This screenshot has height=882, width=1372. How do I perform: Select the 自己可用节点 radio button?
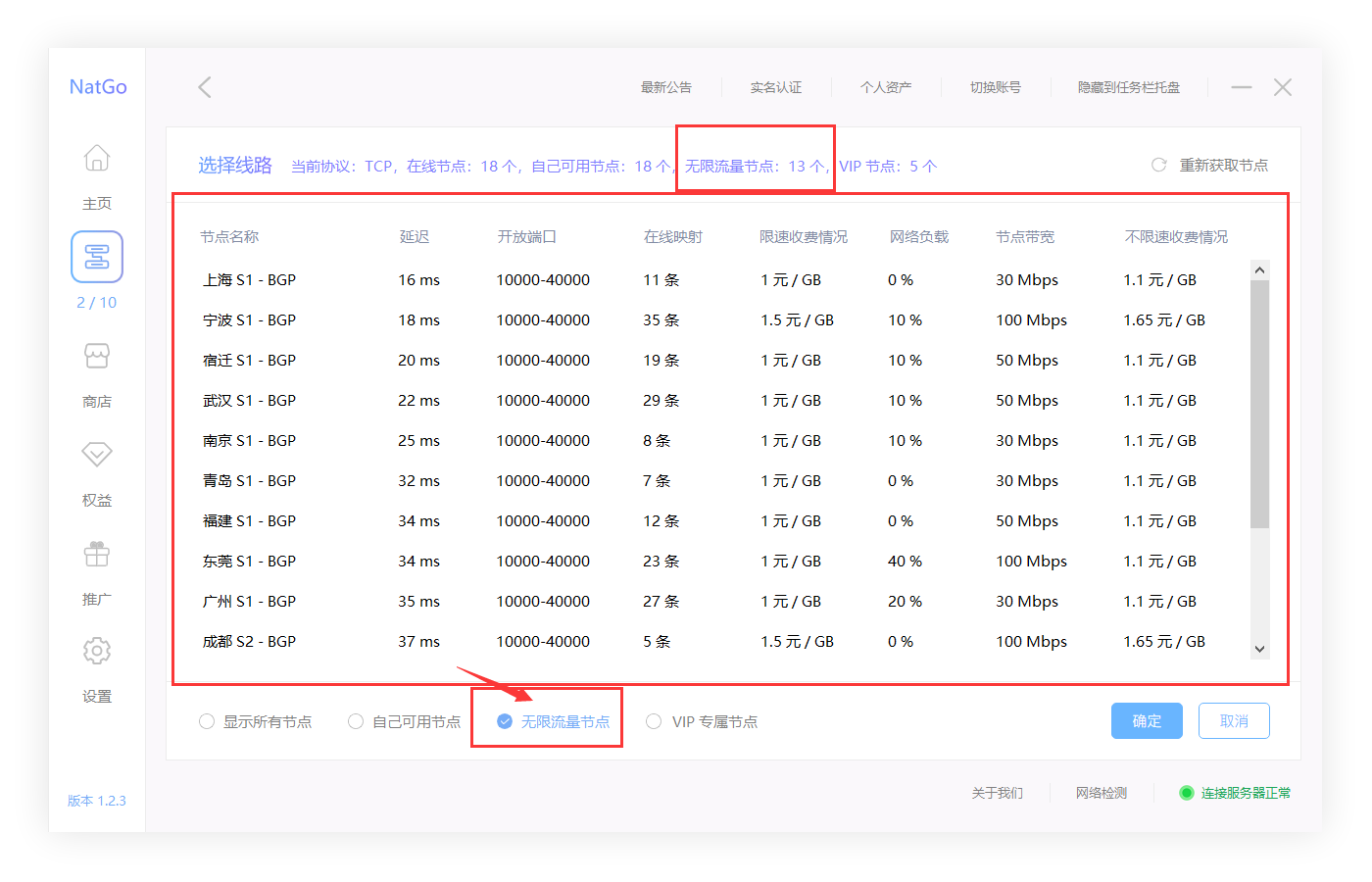pos(356,721)
